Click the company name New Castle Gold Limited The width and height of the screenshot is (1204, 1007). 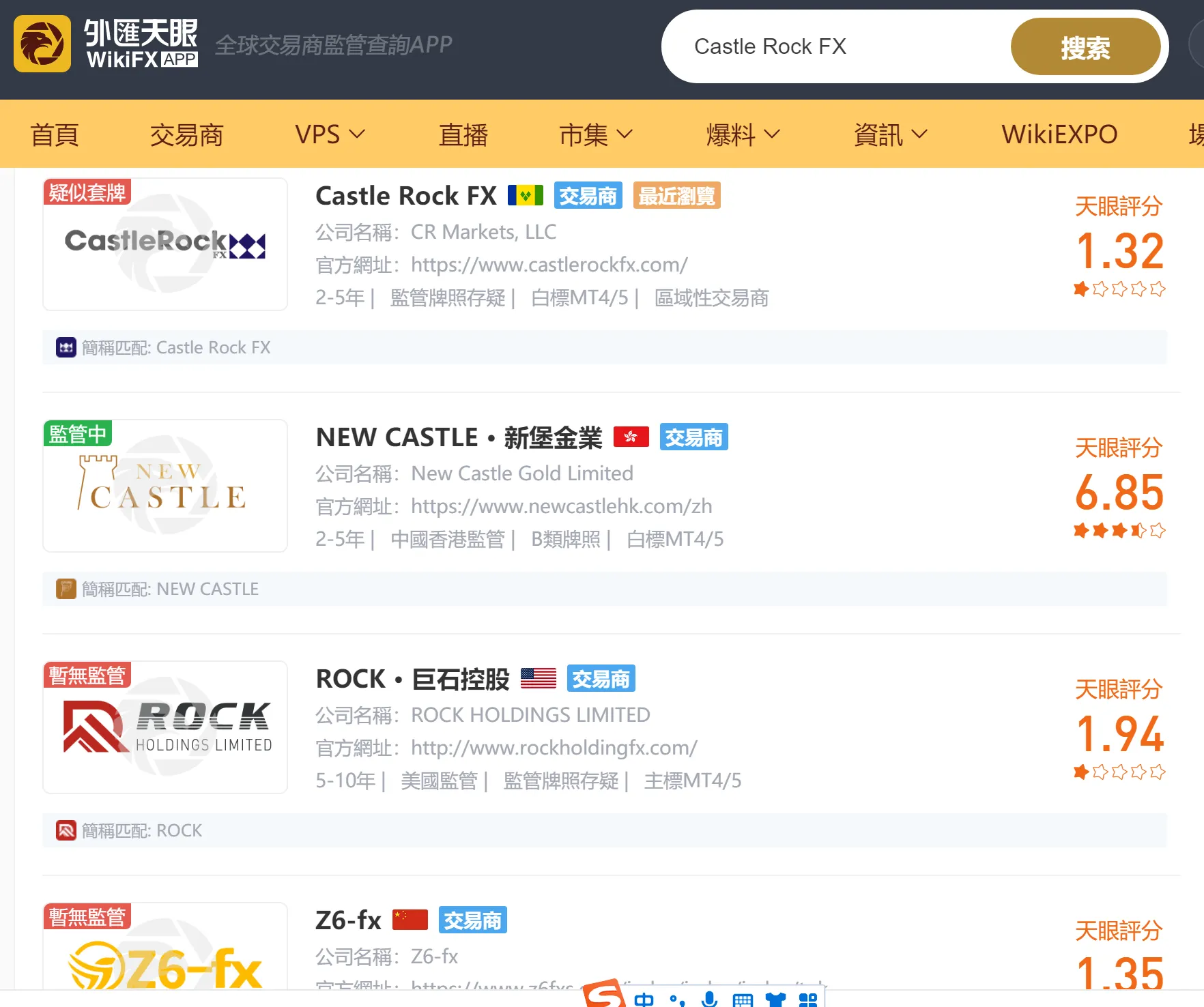coord(522,473)
